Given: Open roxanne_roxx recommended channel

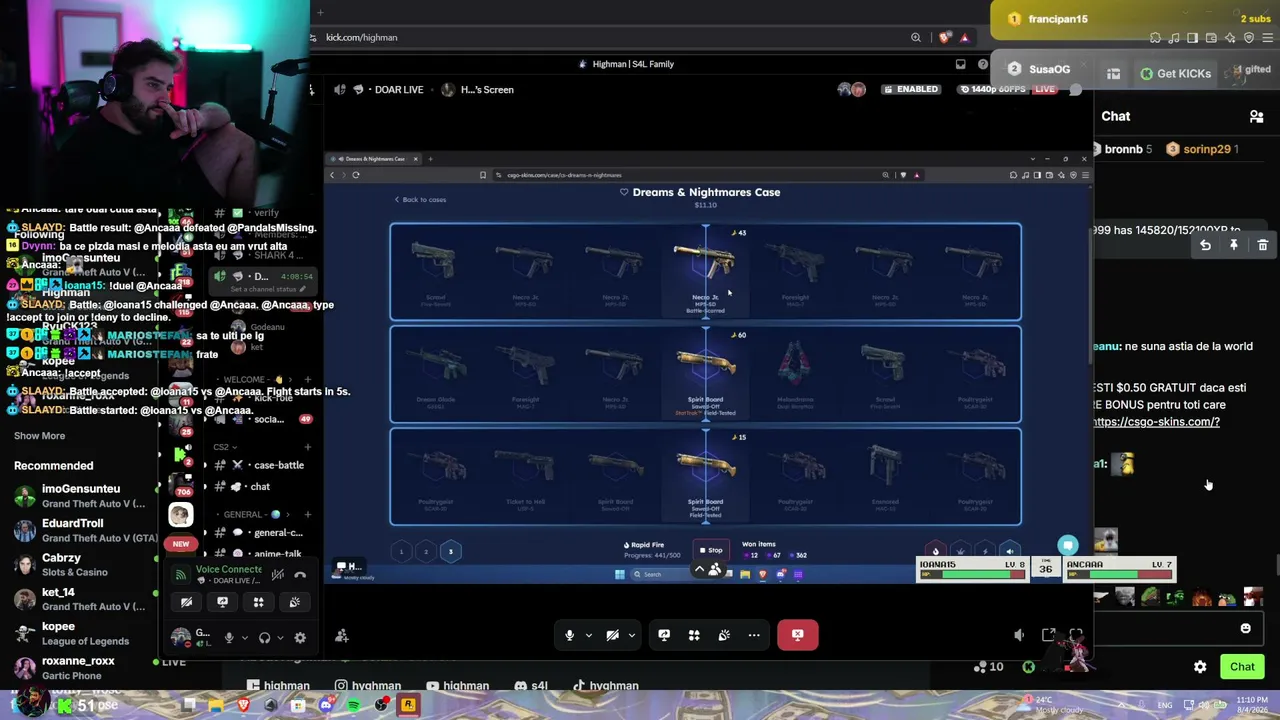Looking at the screenshot, I should click(x=80, y=668).
